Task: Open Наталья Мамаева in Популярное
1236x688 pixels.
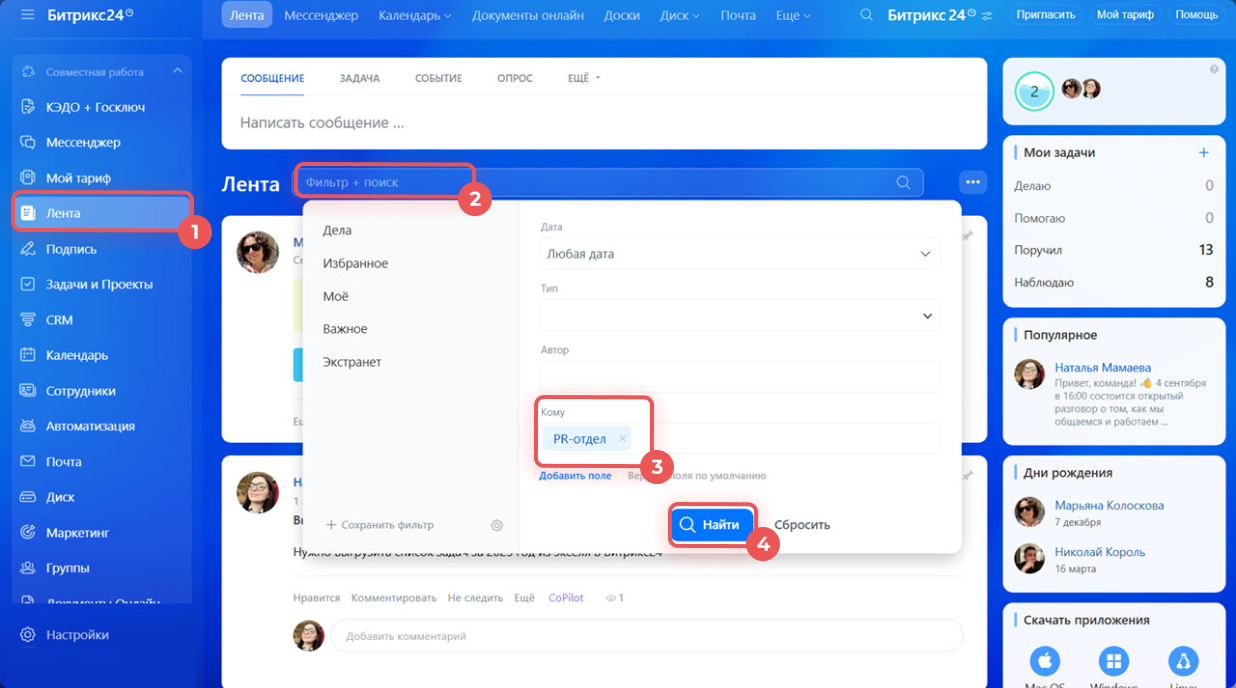Action: 1102,367
